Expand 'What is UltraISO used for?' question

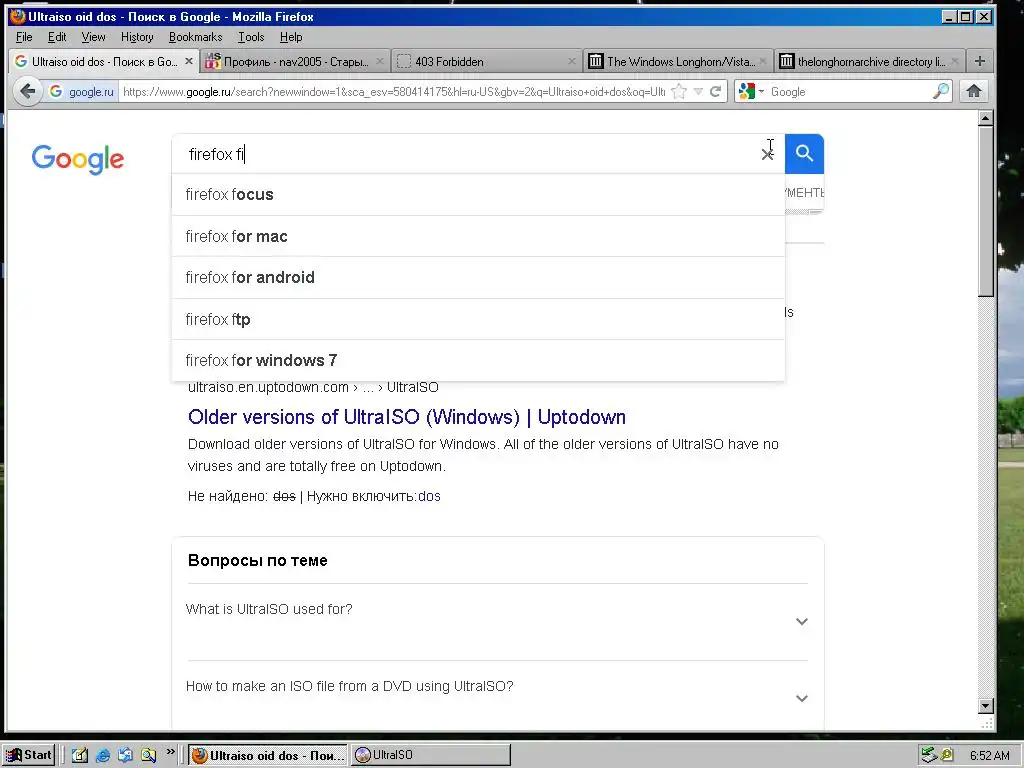tap(497, 622)
